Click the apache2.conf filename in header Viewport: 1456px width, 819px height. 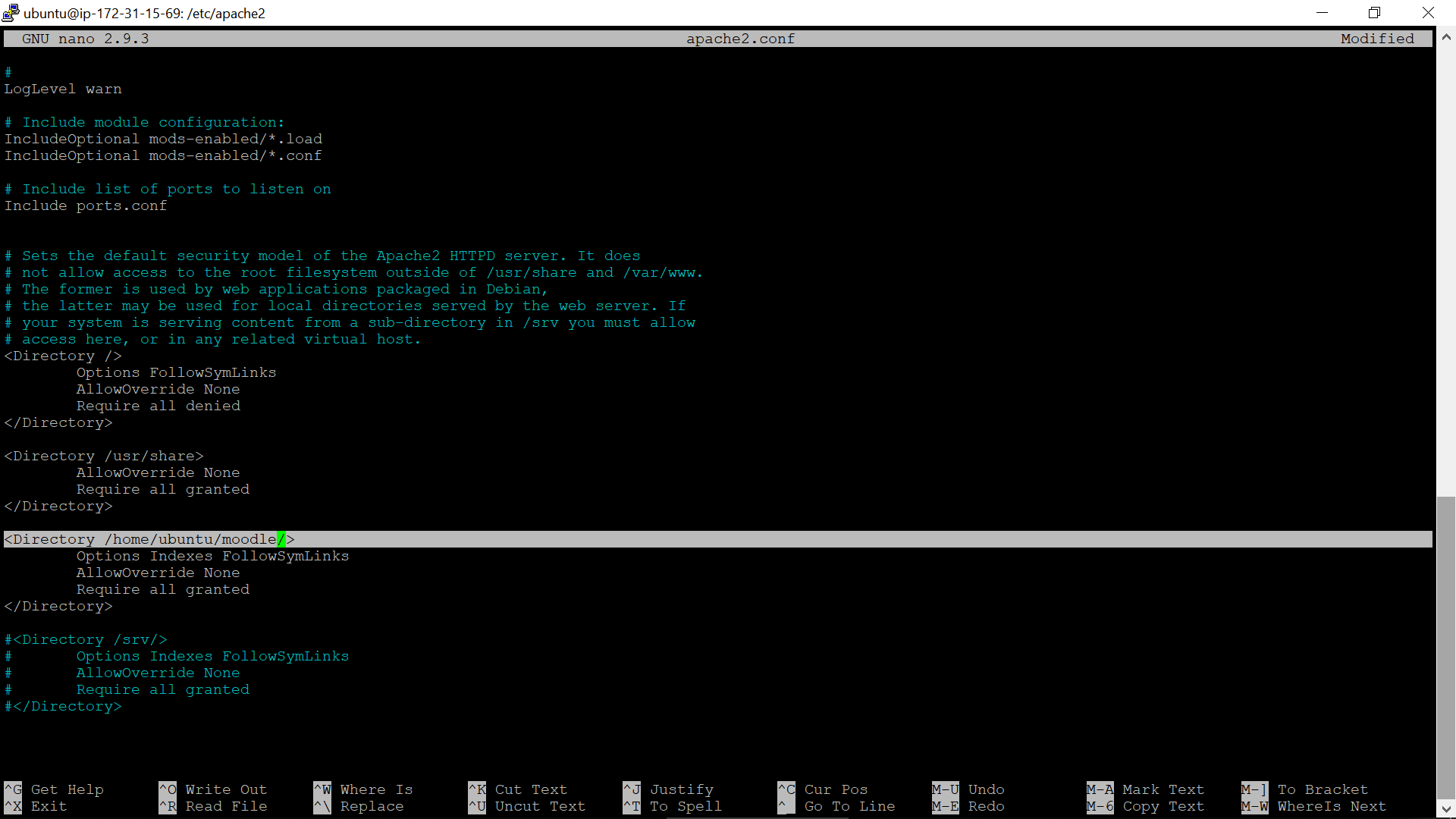point(740,39)
